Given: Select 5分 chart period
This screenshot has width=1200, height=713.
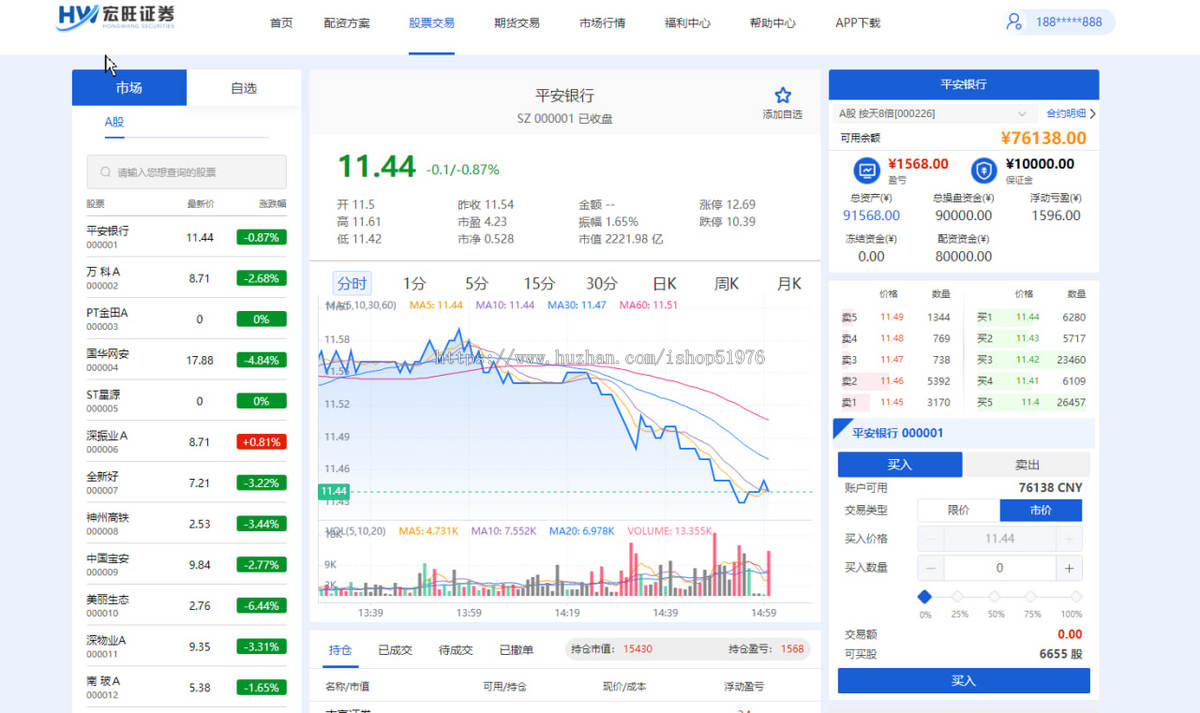Looking at the screenshot, I should click(477, 283).
